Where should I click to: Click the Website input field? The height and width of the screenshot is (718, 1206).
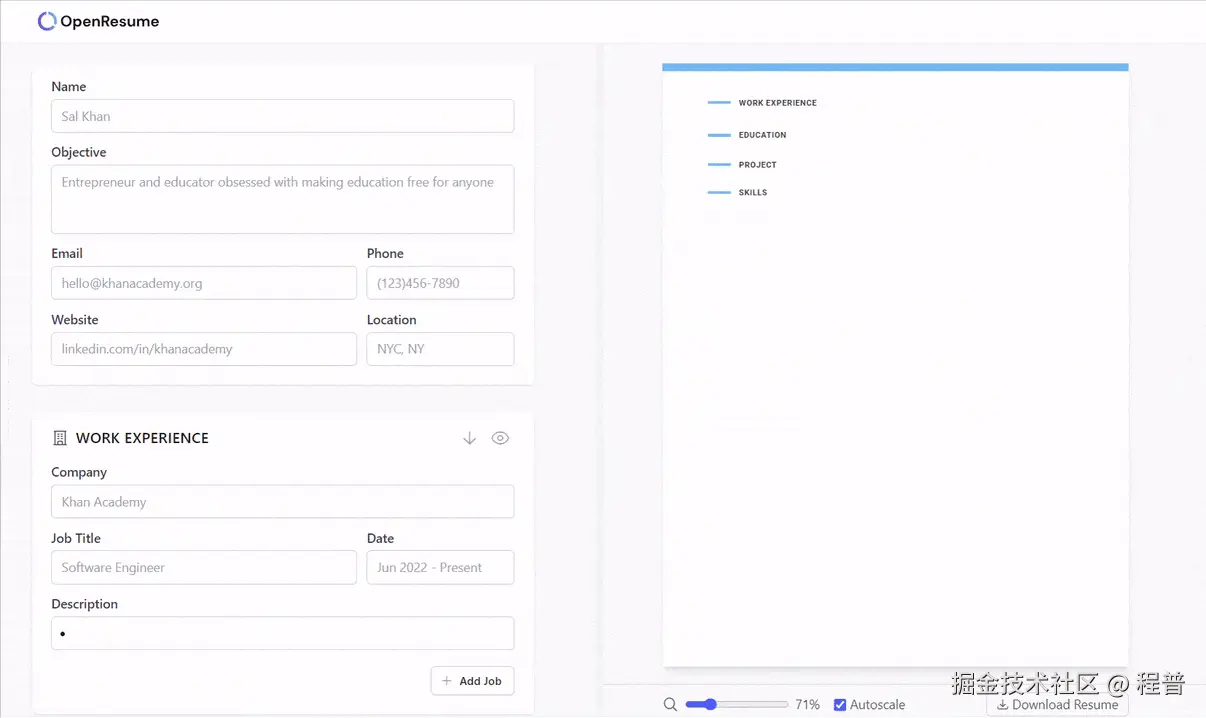click(204, 349)
